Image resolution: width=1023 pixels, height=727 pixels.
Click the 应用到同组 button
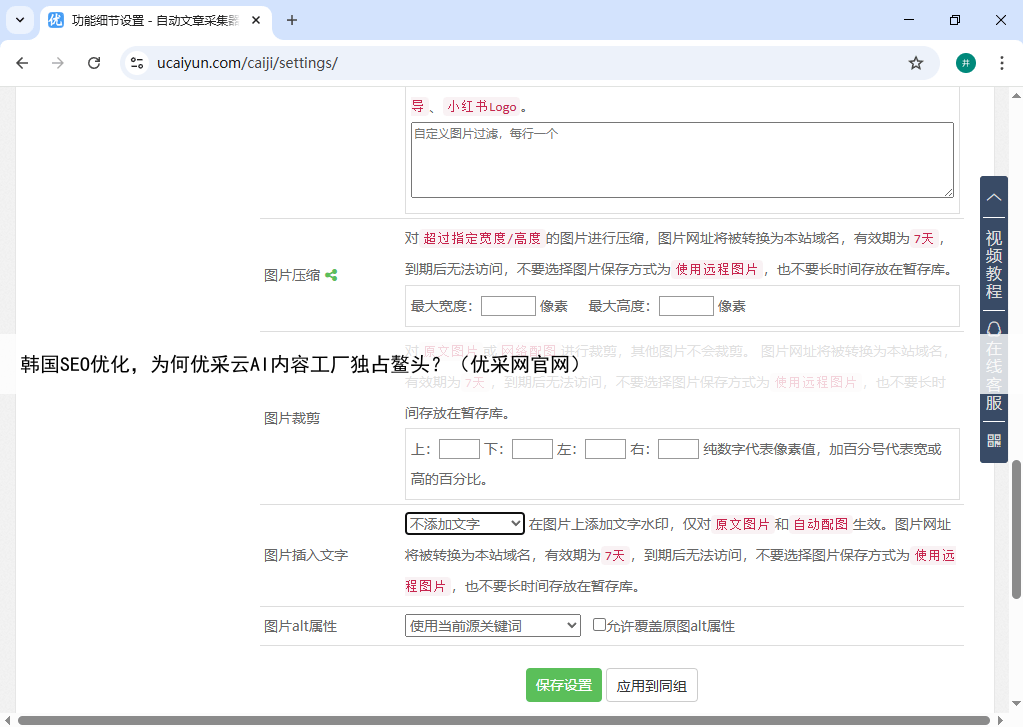(x=651, y=685)
